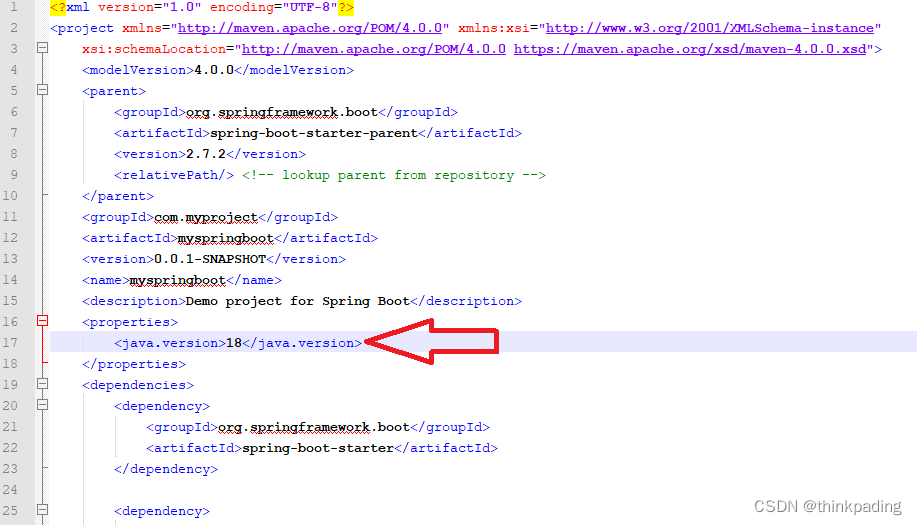Viewport: 917px width, 525px height.
Task: Click the closing properties tag on line 18
Action: coord(134,364)
